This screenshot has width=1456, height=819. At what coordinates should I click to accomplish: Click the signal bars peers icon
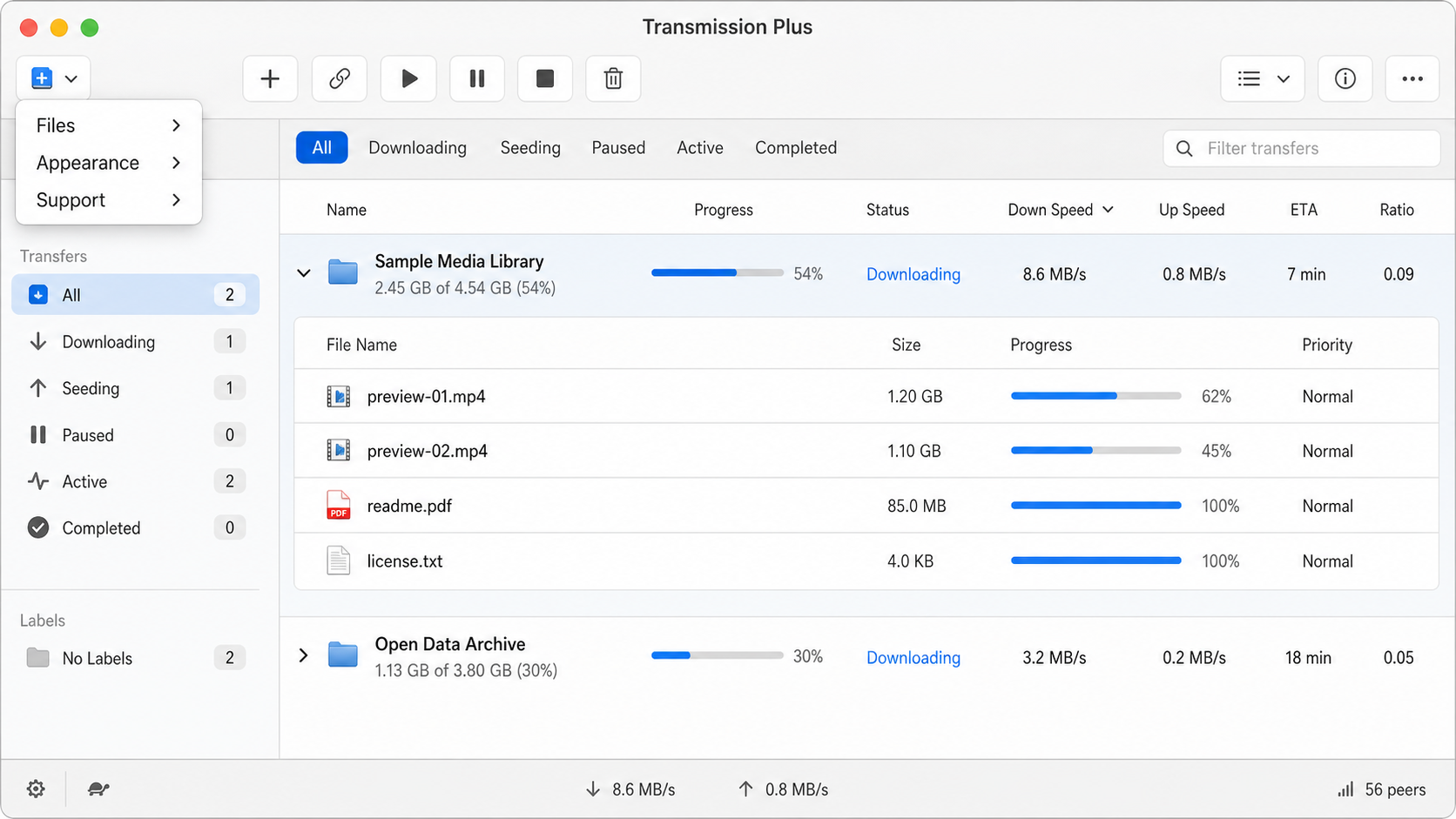pyautogui.click(x=1345, y=789)
